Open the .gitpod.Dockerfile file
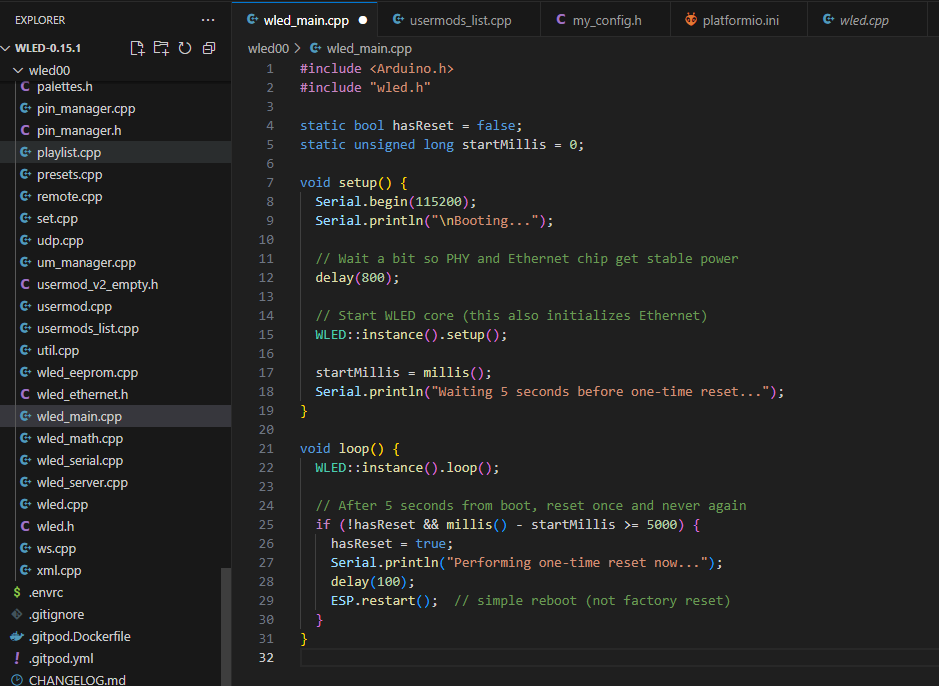This screenshot has height=686, width=939. click(x=79, y=636)
